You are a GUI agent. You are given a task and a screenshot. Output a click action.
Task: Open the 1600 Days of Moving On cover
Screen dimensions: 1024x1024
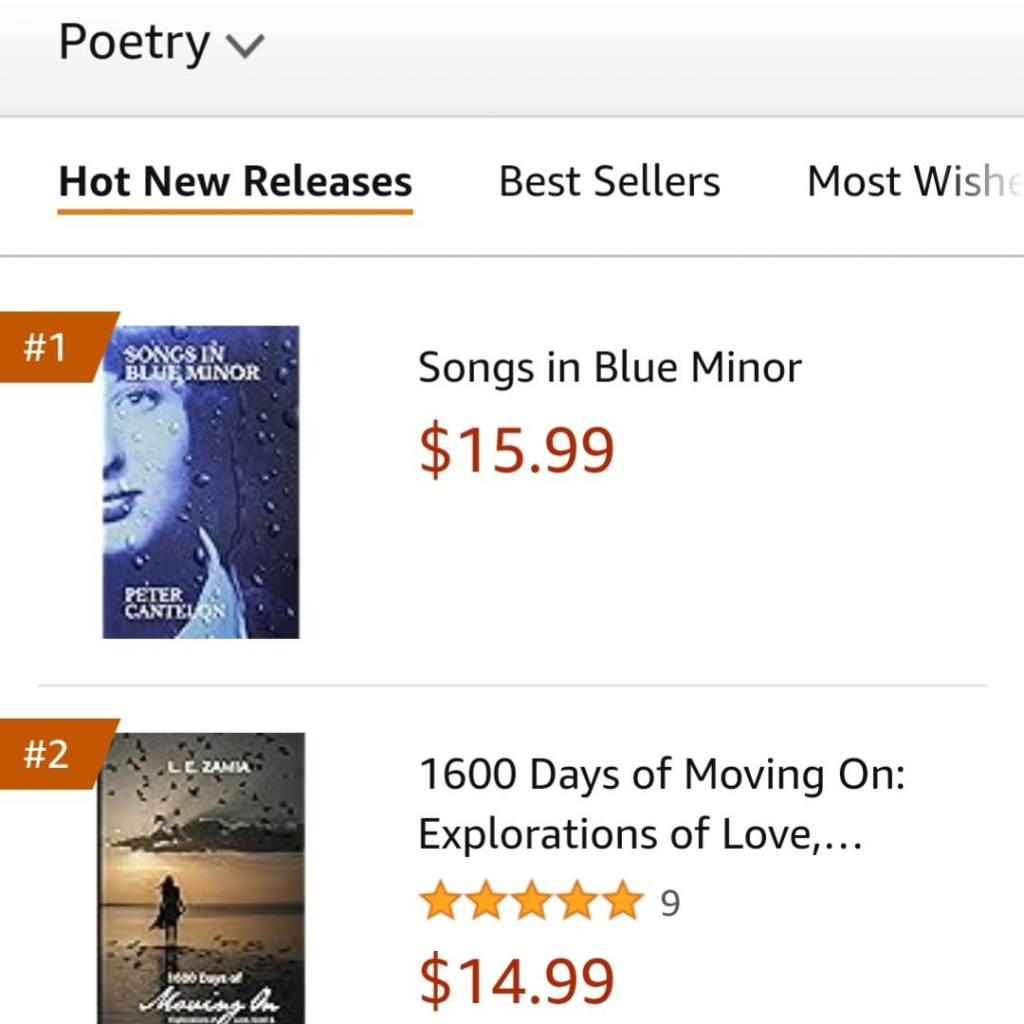tap(201, 880)
